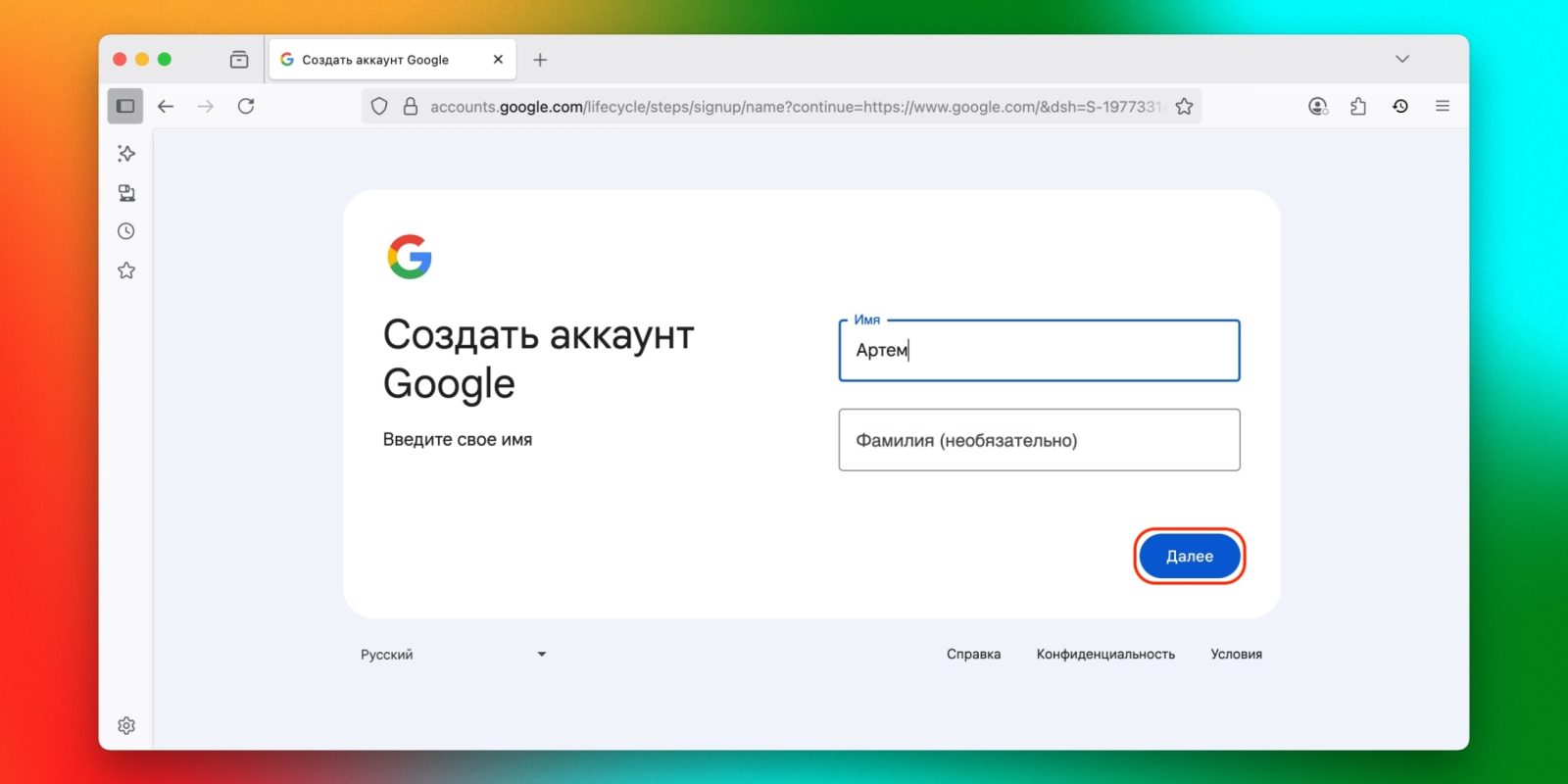This screenshot has width=1568, height=784.
Task: Click the Создать аккаунт Google heading
Action: click(538, 360)
